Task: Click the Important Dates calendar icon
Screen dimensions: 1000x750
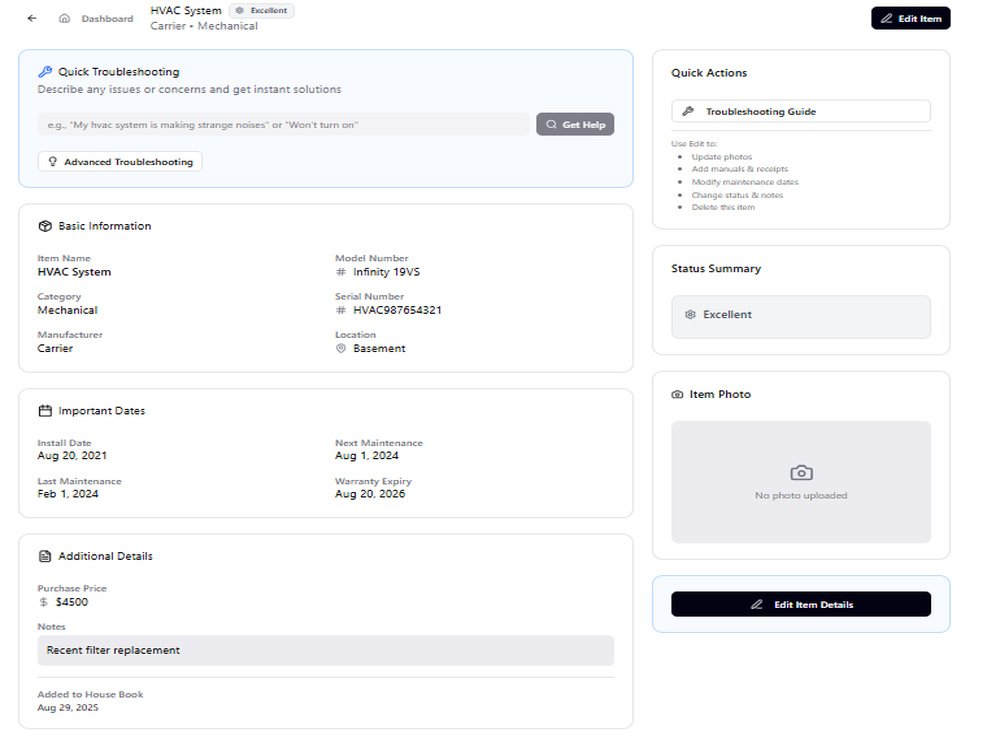Action: coord(45,411)
